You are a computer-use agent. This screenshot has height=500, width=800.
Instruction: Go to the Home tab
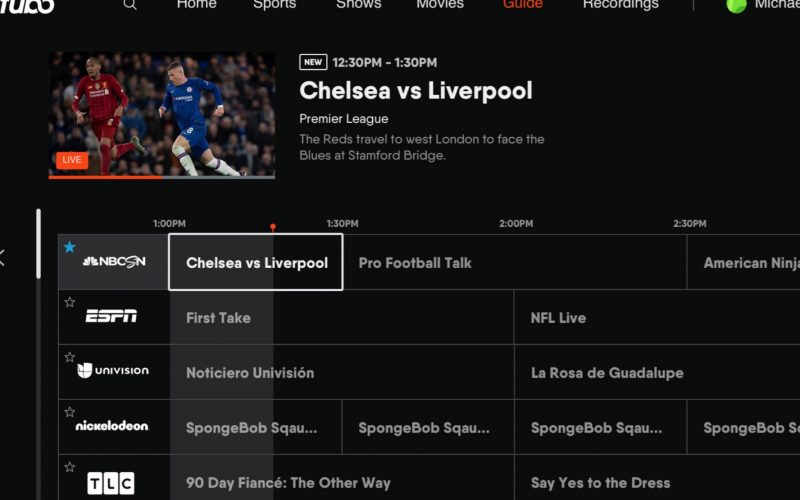pyautogui.click(x=196, y=4)
